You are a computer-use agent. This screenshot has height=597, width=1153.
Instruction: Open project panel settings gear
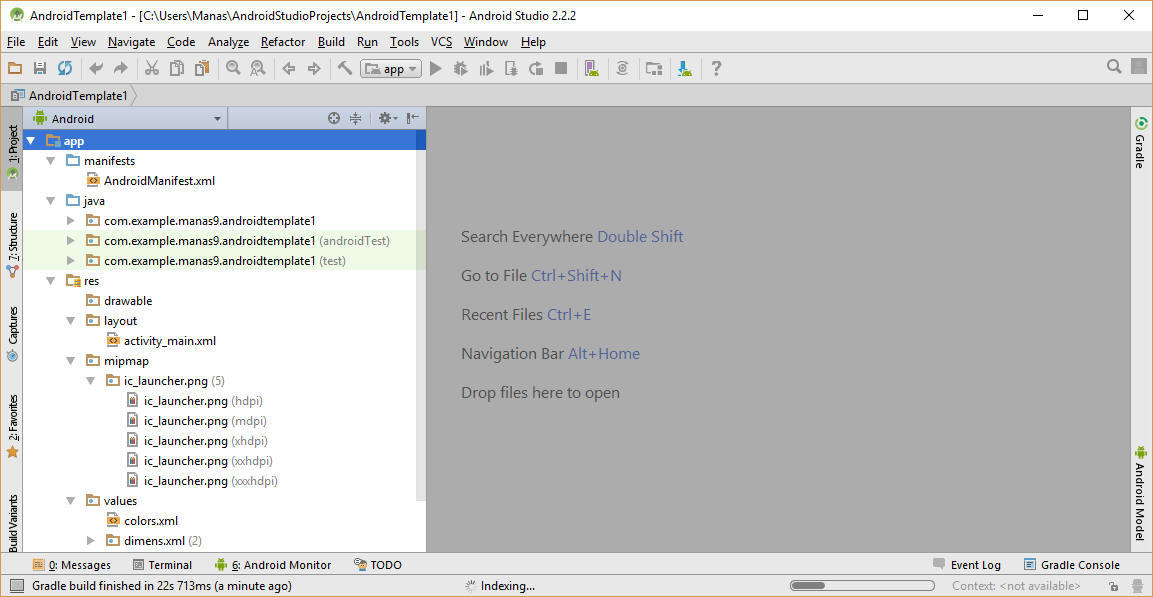click(x=386, y=118)
